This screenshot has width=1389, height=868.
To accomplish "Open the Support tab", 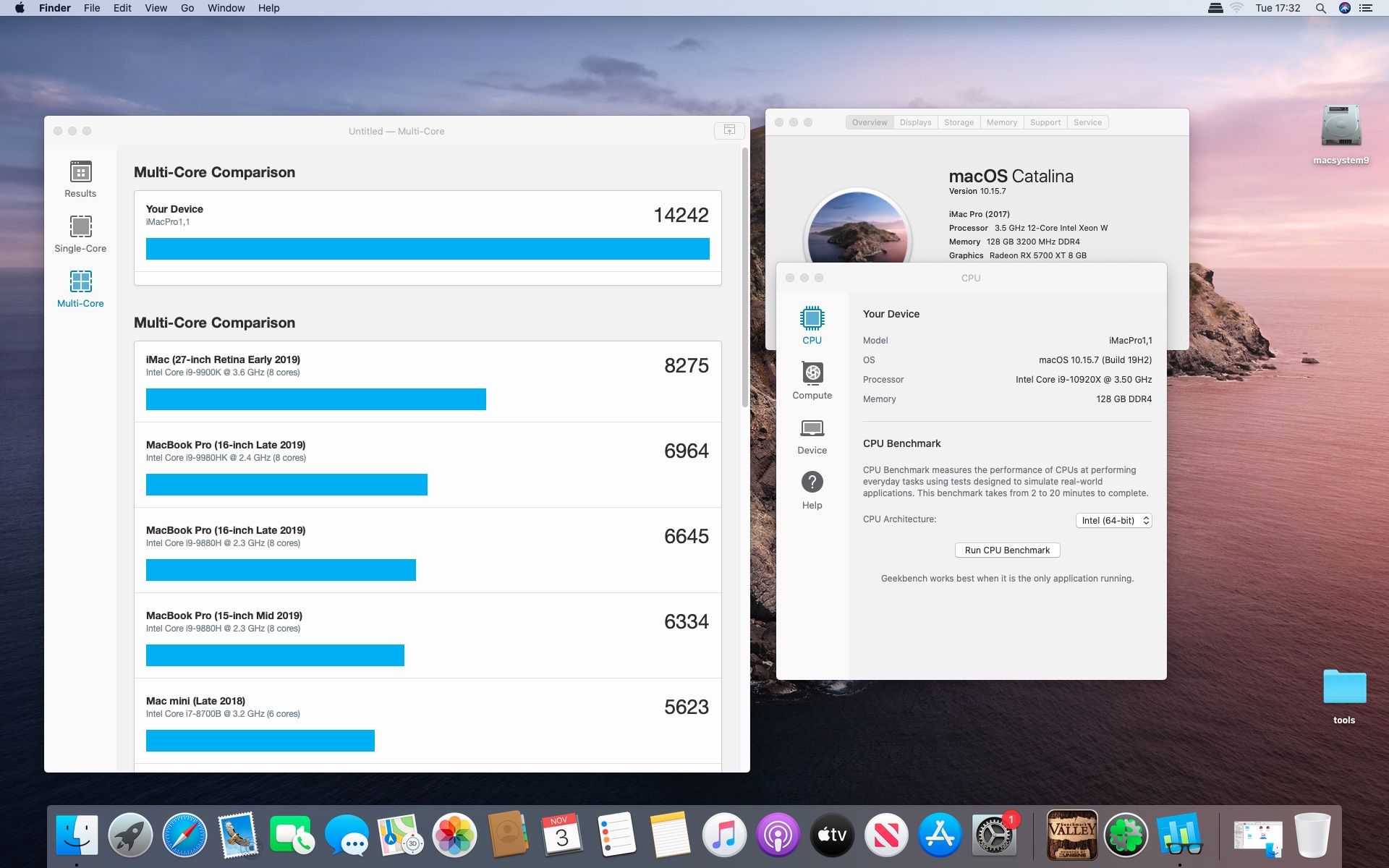I will pos(1045,122).
